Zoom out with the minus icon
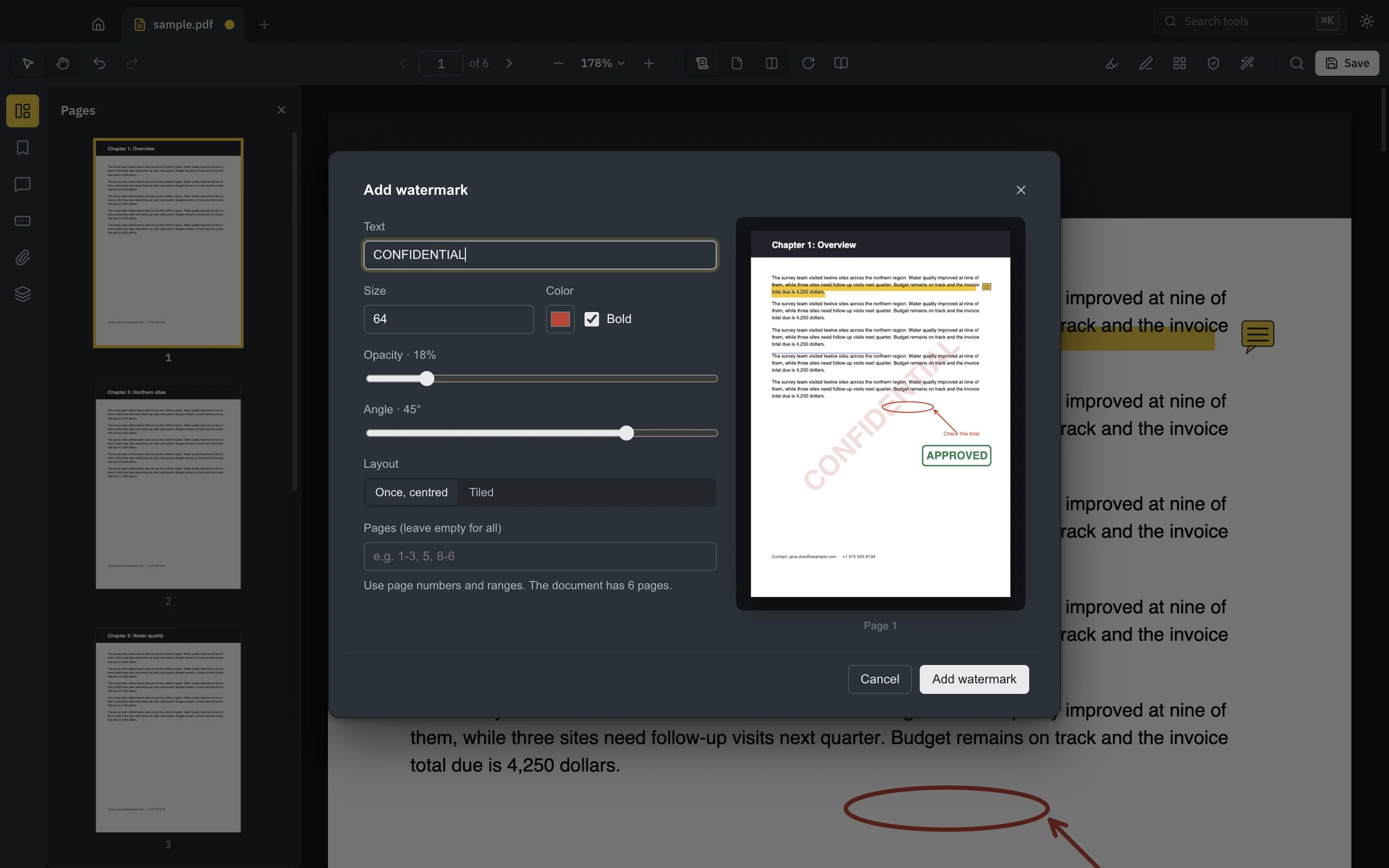 (558, 63)
